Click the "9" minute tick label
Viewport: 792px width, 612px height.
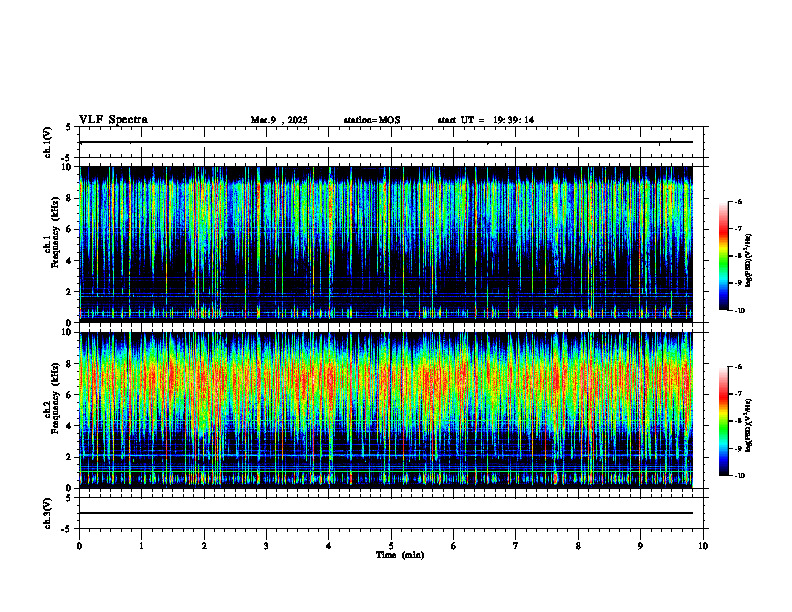point(640,546)
